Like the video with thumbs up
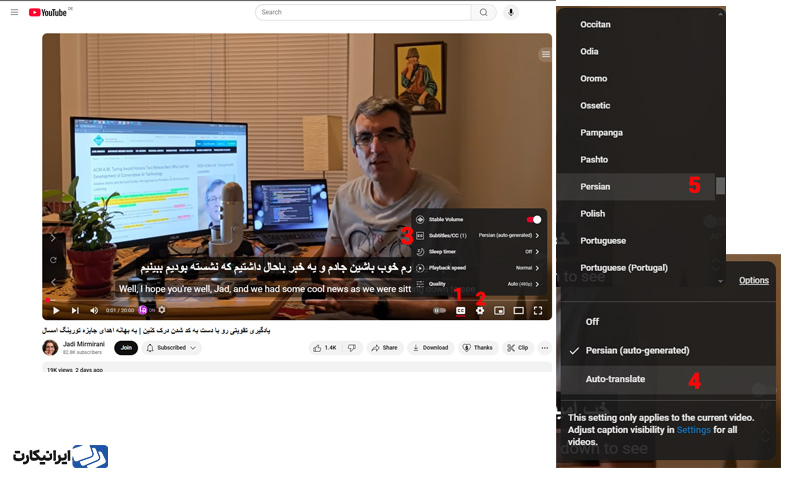 click(325, 348)
